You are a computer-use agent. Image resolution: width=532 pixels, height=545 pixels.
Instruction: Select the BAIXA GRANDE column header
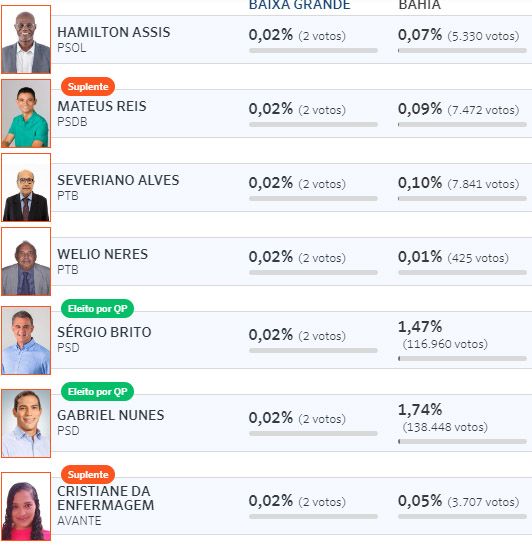pyautogui.click(x=300, y=5)
